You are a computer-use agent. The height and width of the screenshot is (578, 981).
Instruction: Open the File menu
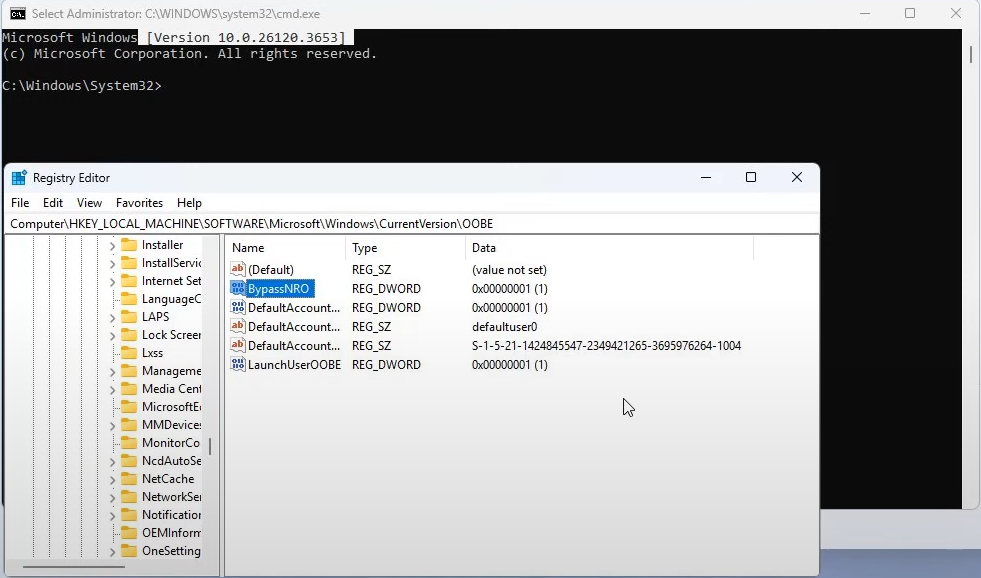click(x=20, y=203)
